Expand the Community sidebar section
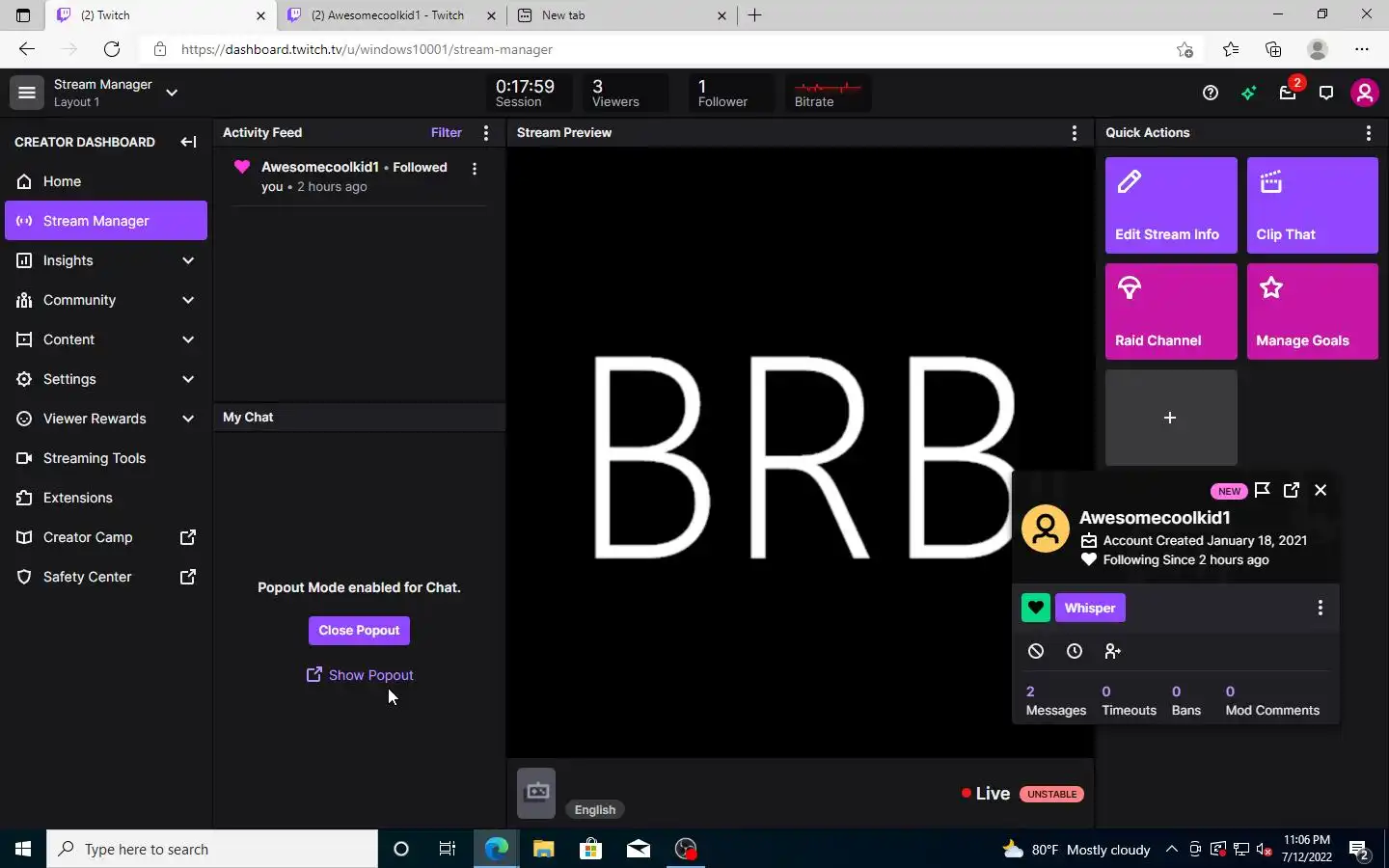 188,300
